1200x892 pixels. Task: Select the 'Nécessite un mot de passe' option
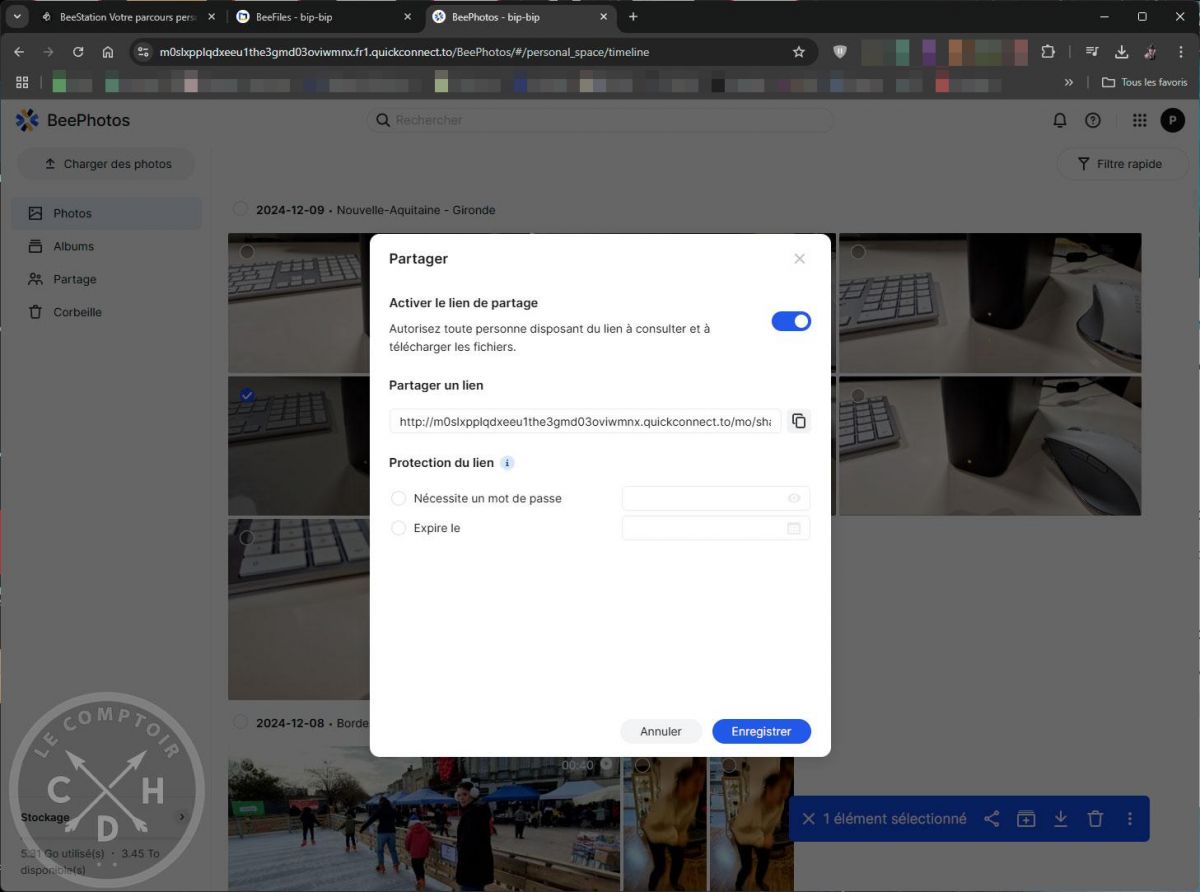point(399,498)
